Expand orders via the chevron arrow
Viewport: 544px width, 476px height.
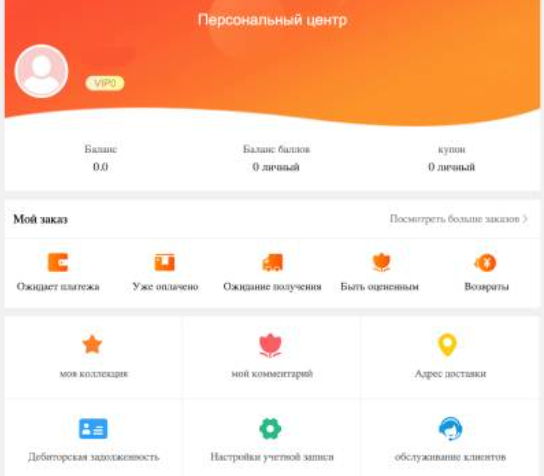point(525,219)
